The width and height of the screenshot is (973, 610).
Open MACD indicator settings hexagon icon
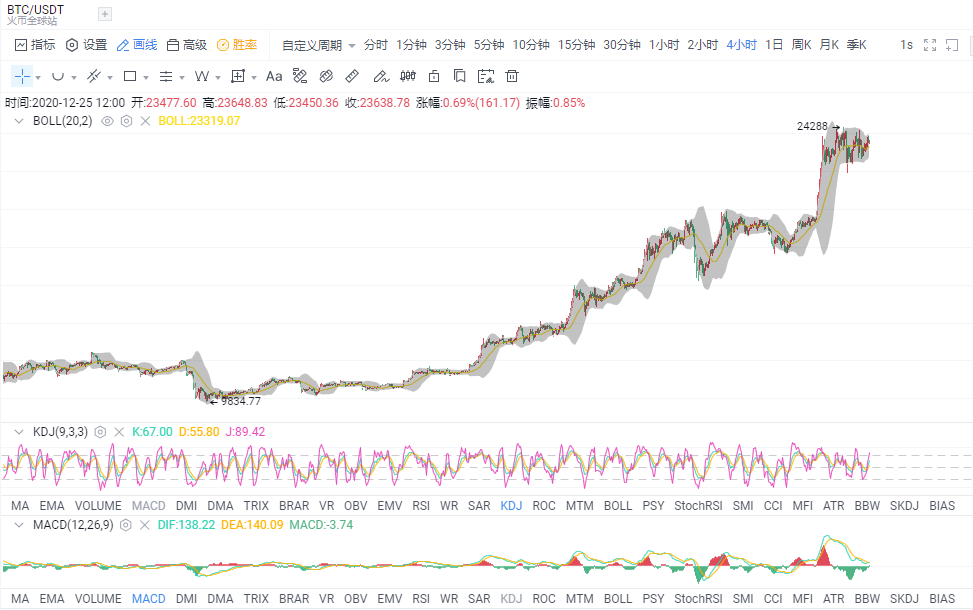point(125,525)
